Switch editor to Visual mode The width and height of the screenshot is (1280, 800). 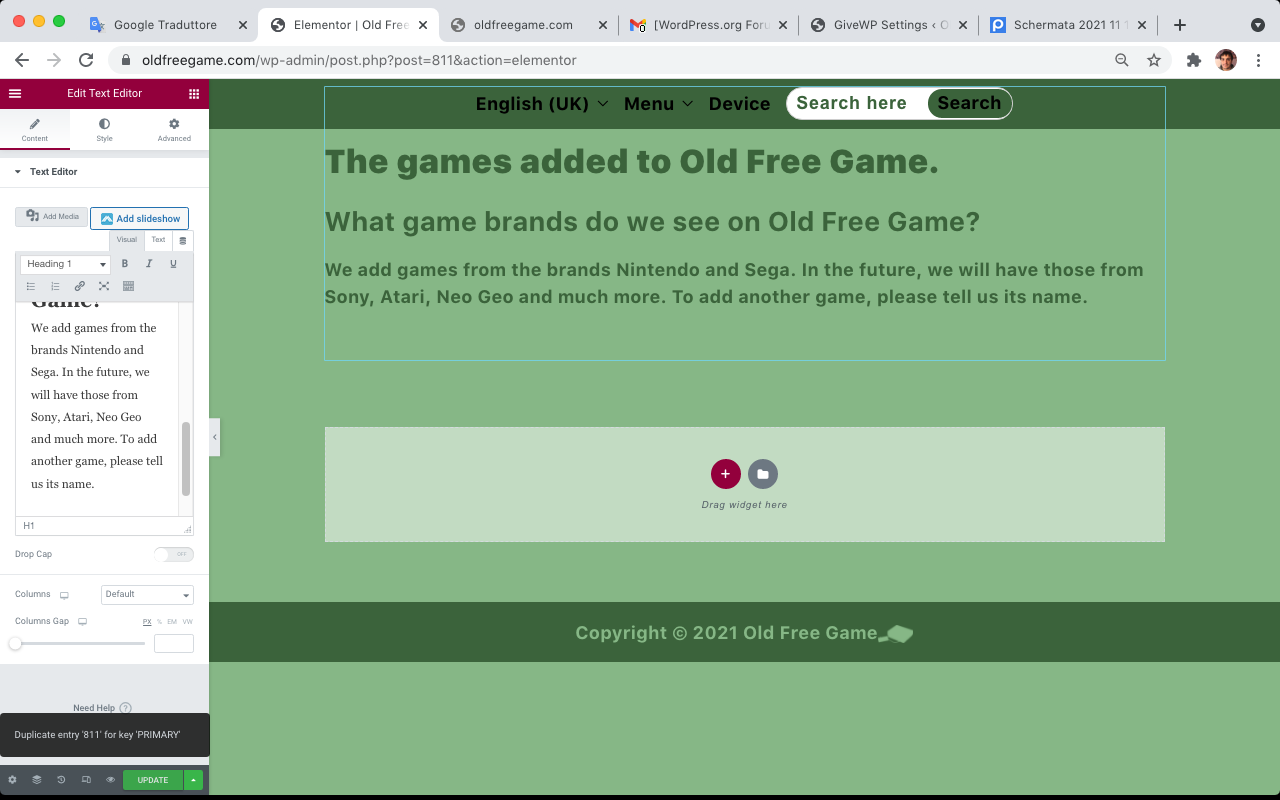(126, 240)
